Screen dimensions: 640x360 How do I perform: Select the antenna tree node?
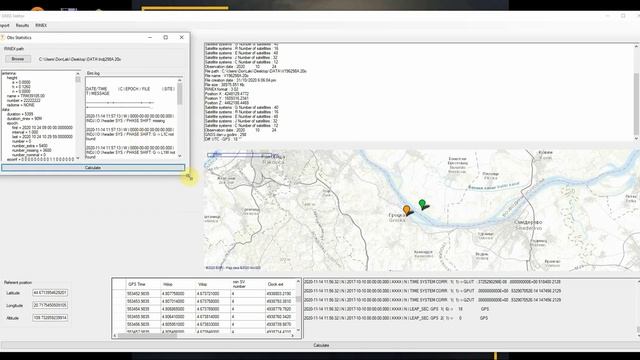pos(9,73)
